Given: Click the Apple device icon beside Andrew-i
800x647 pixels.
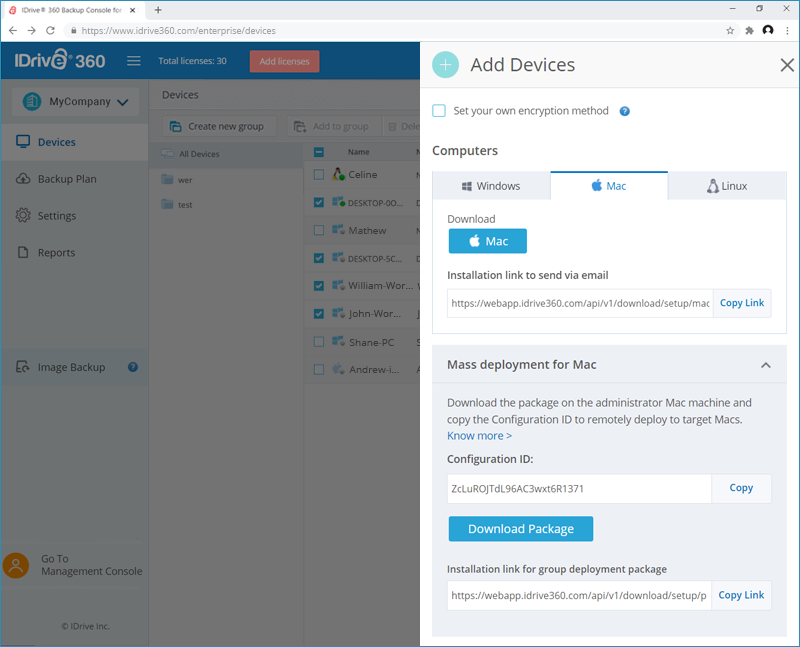Looking at the screenshot, I should 338,368.
